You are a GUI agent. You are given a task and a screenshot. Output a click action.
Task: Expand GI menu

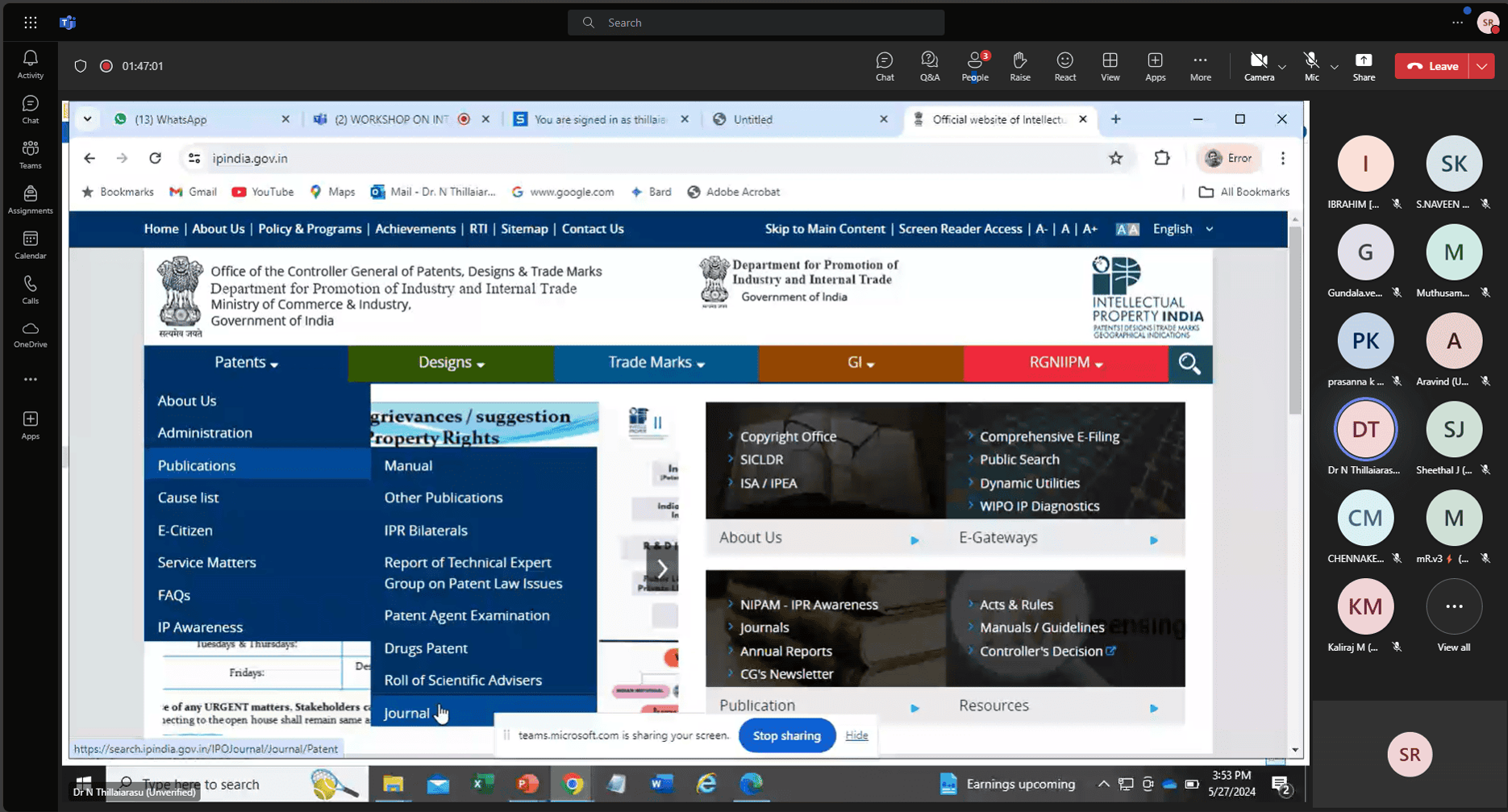pyautogui.click(x=860, y=363)
